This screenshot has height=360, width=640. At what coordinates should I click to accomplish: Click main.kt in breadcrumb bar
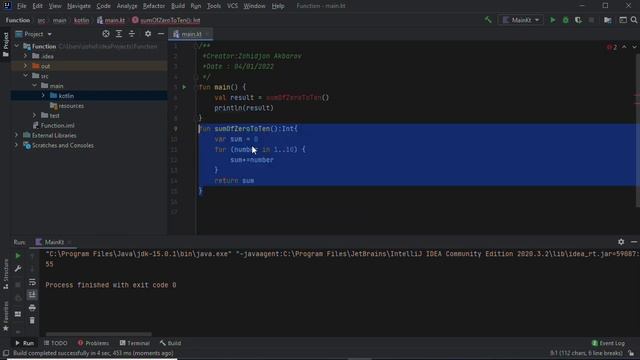click(x=111, y=20)
